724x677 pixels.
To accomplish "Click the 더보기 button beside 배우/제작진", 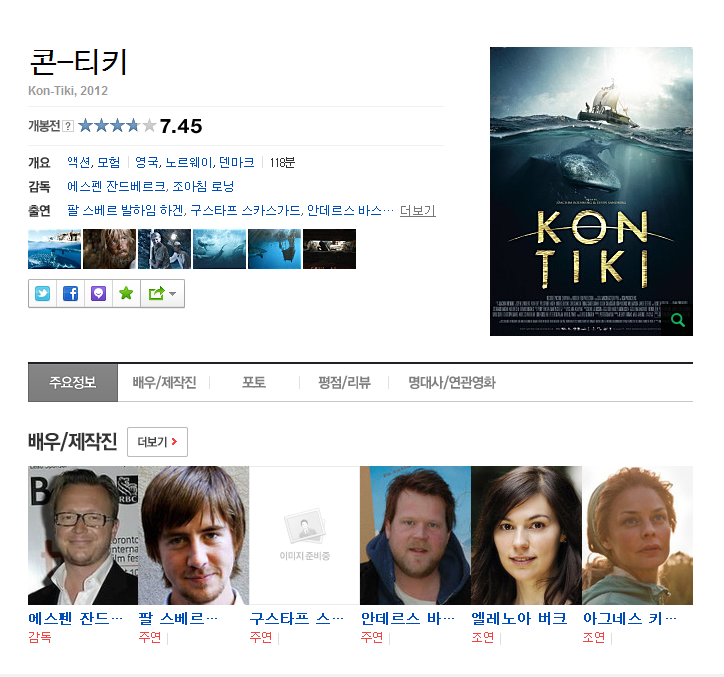I will tap(157, 442).
